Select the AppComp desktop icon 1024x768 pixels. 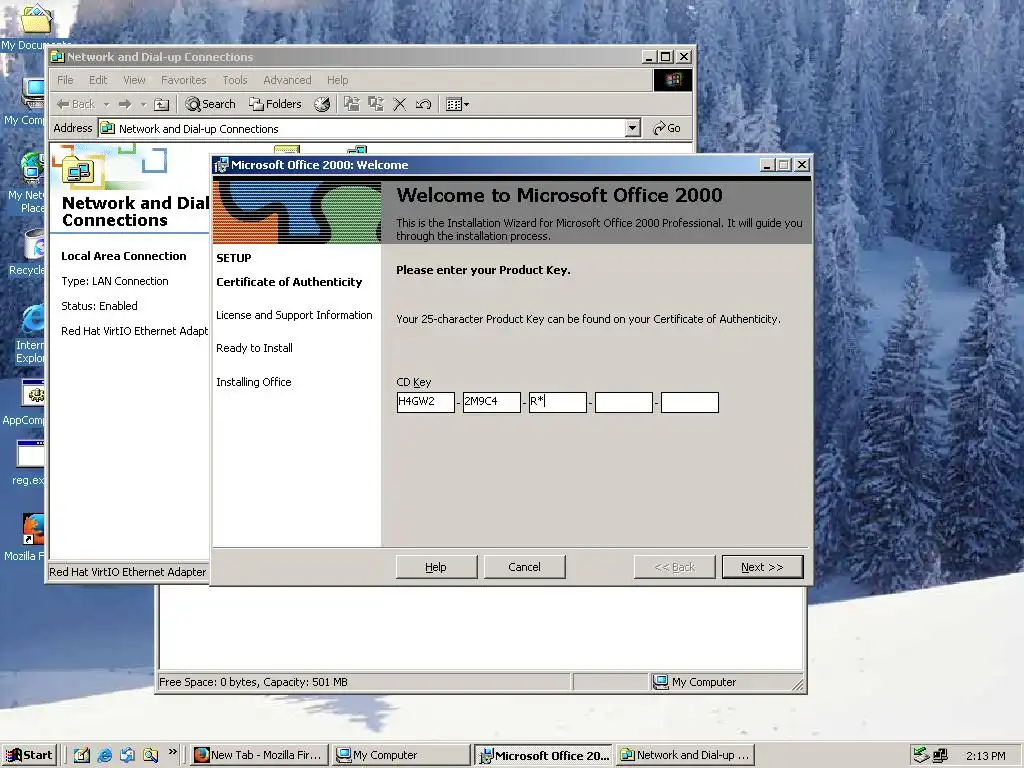[x=24, y=402]
